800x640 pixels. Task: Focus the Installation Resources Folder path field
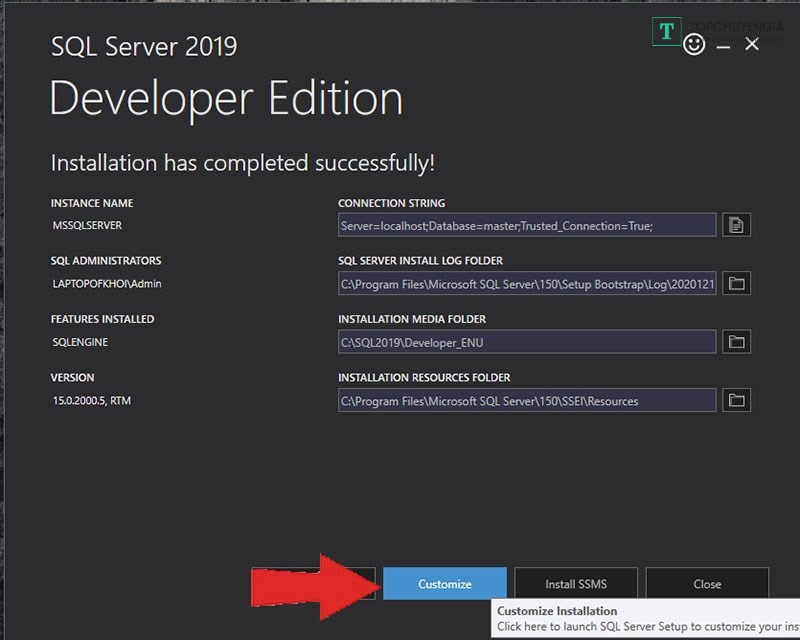point(527,401)
